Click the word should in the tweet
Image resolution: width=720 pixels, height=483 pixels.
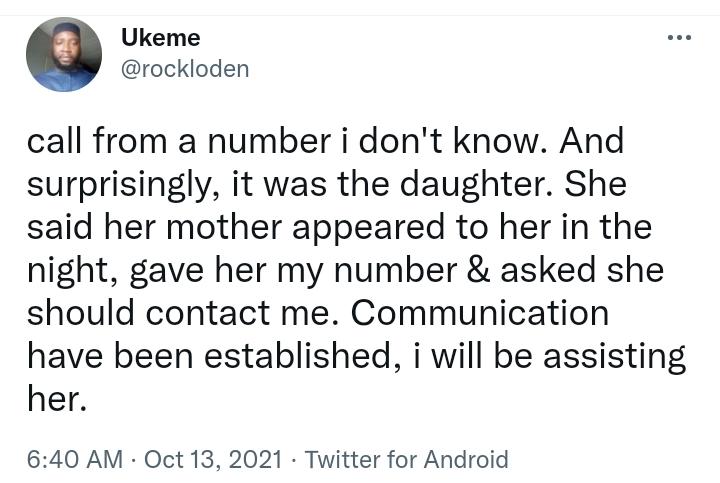(81, 312)
